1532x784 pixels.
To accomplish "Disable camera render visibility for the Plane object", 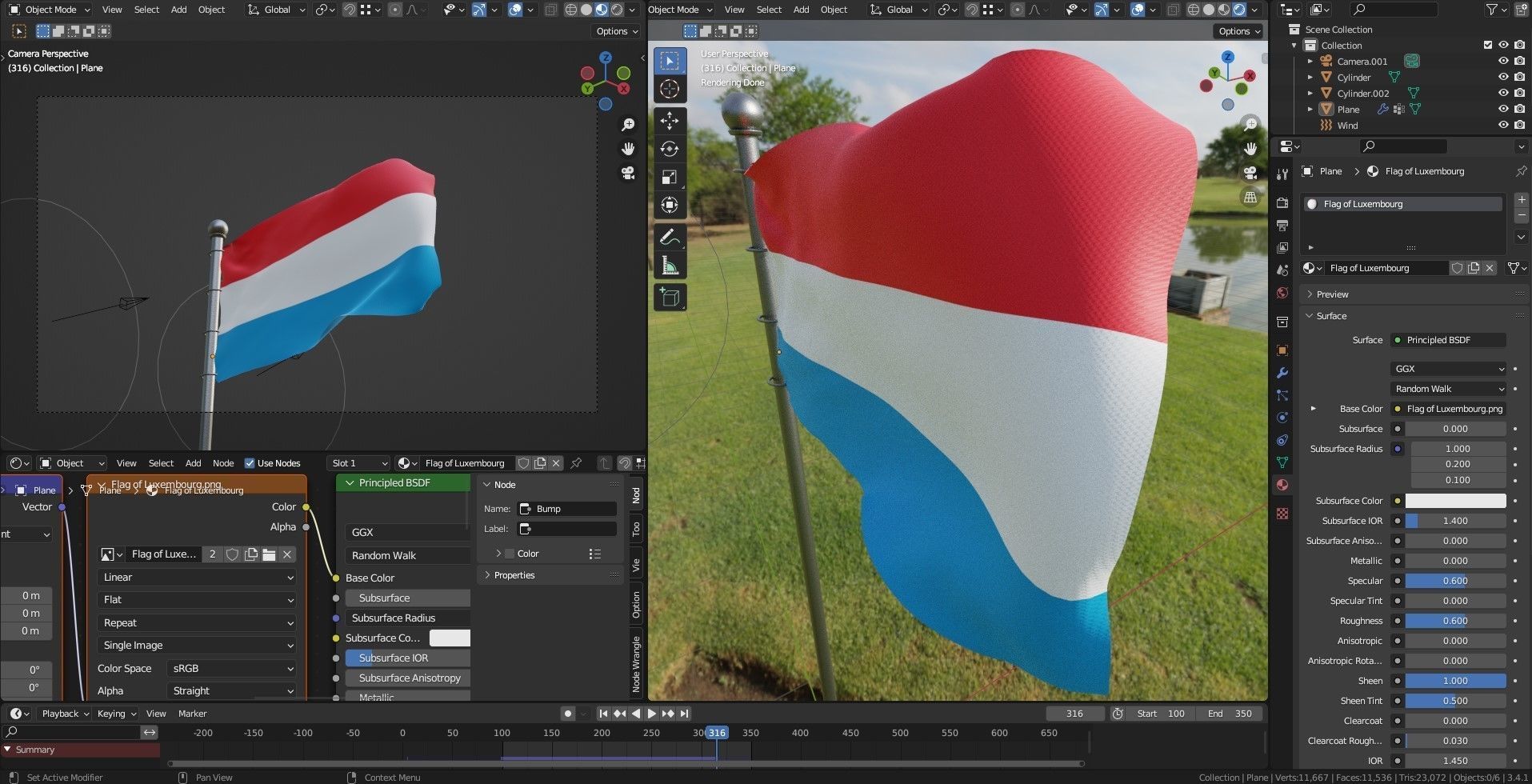I will click(x=1519, y=109).
